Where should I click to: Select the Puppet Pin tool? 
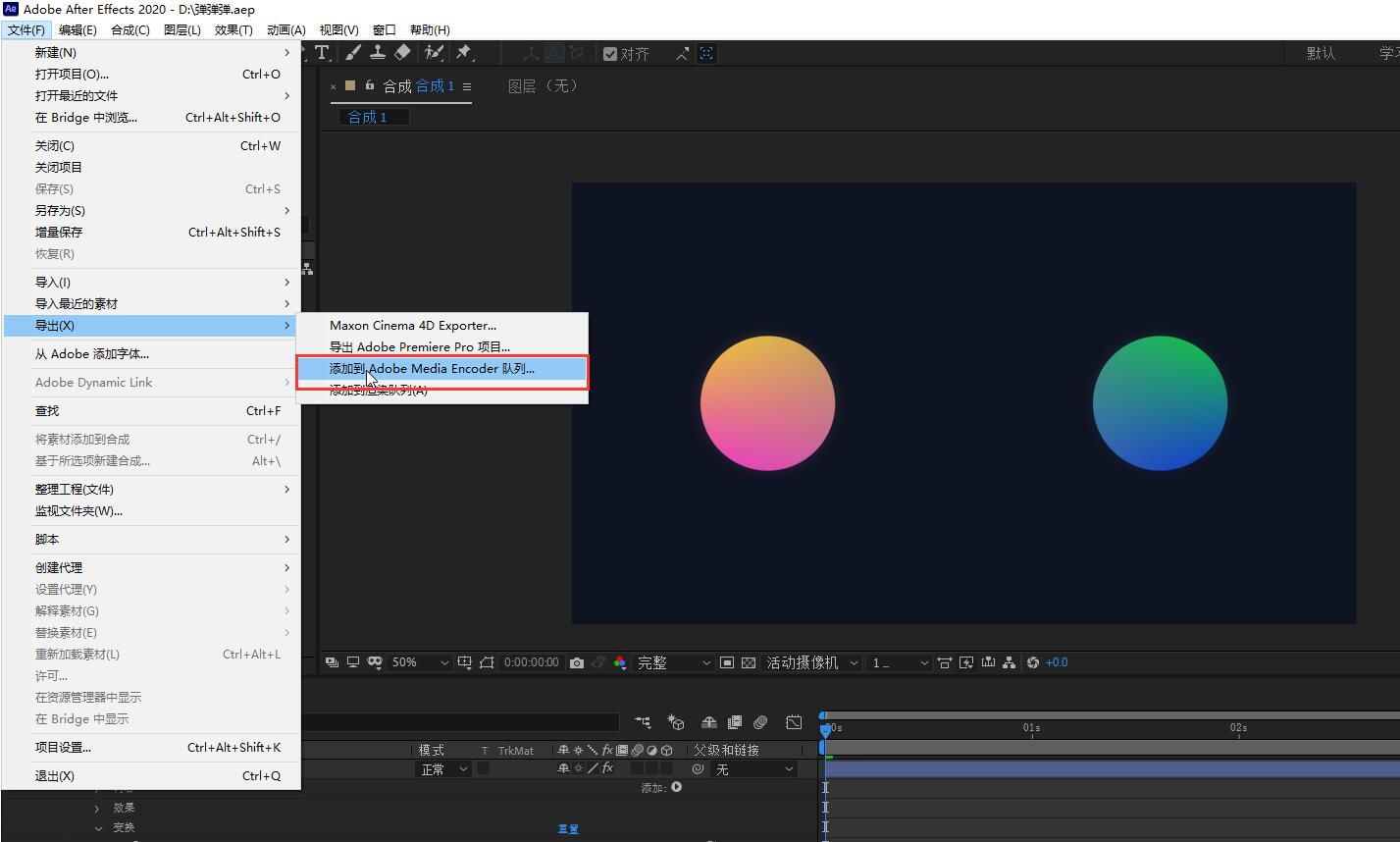(x=464, y=53)
